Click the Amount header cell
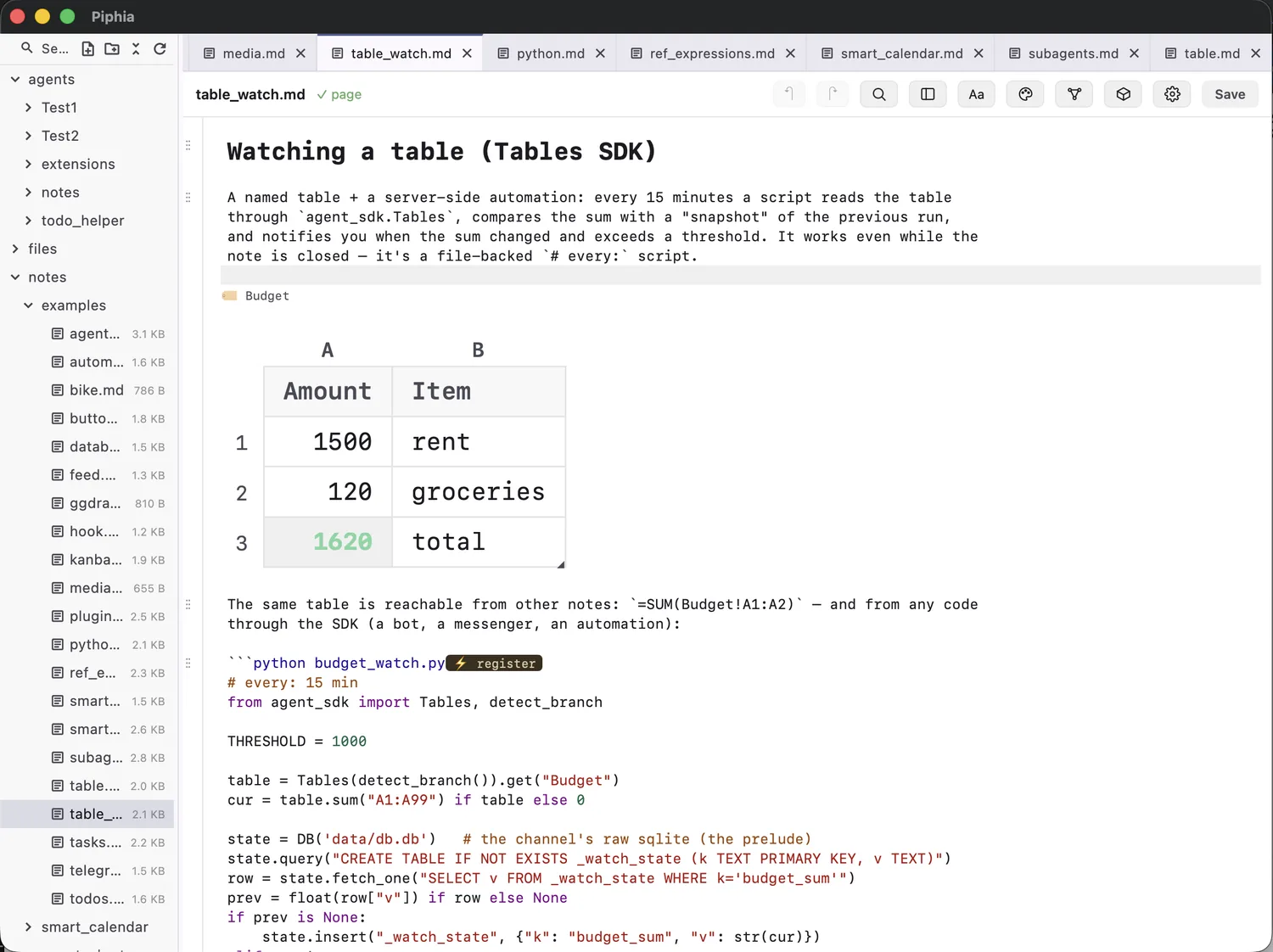The image size is (1273, 952). tap(328, 391)
